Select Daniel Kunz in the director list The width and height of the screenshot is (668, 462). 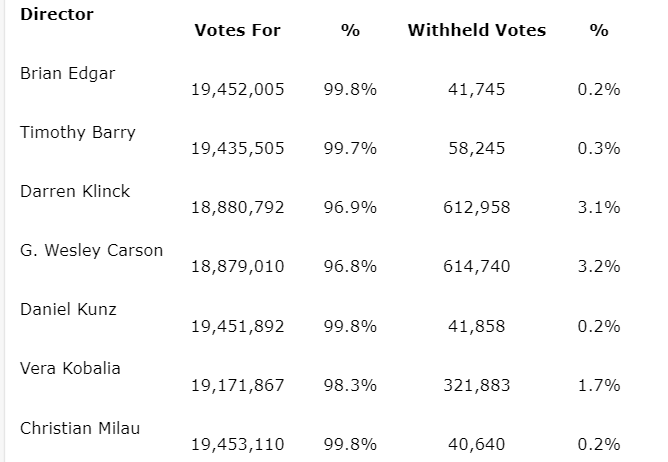click(x=68, y=309)
